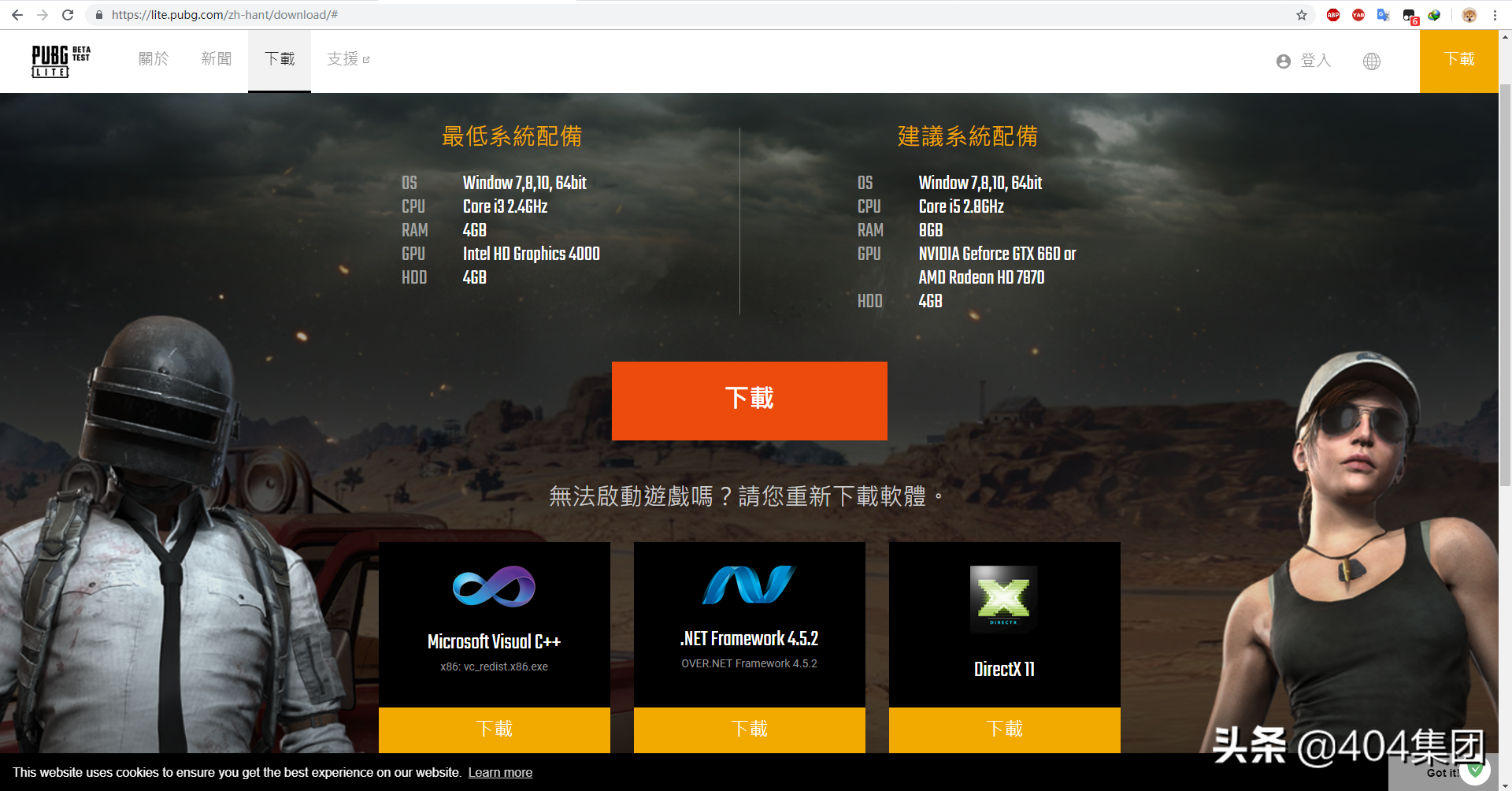
Task: Click the scrollbar up arrow
Action: tap(1506, 36)
